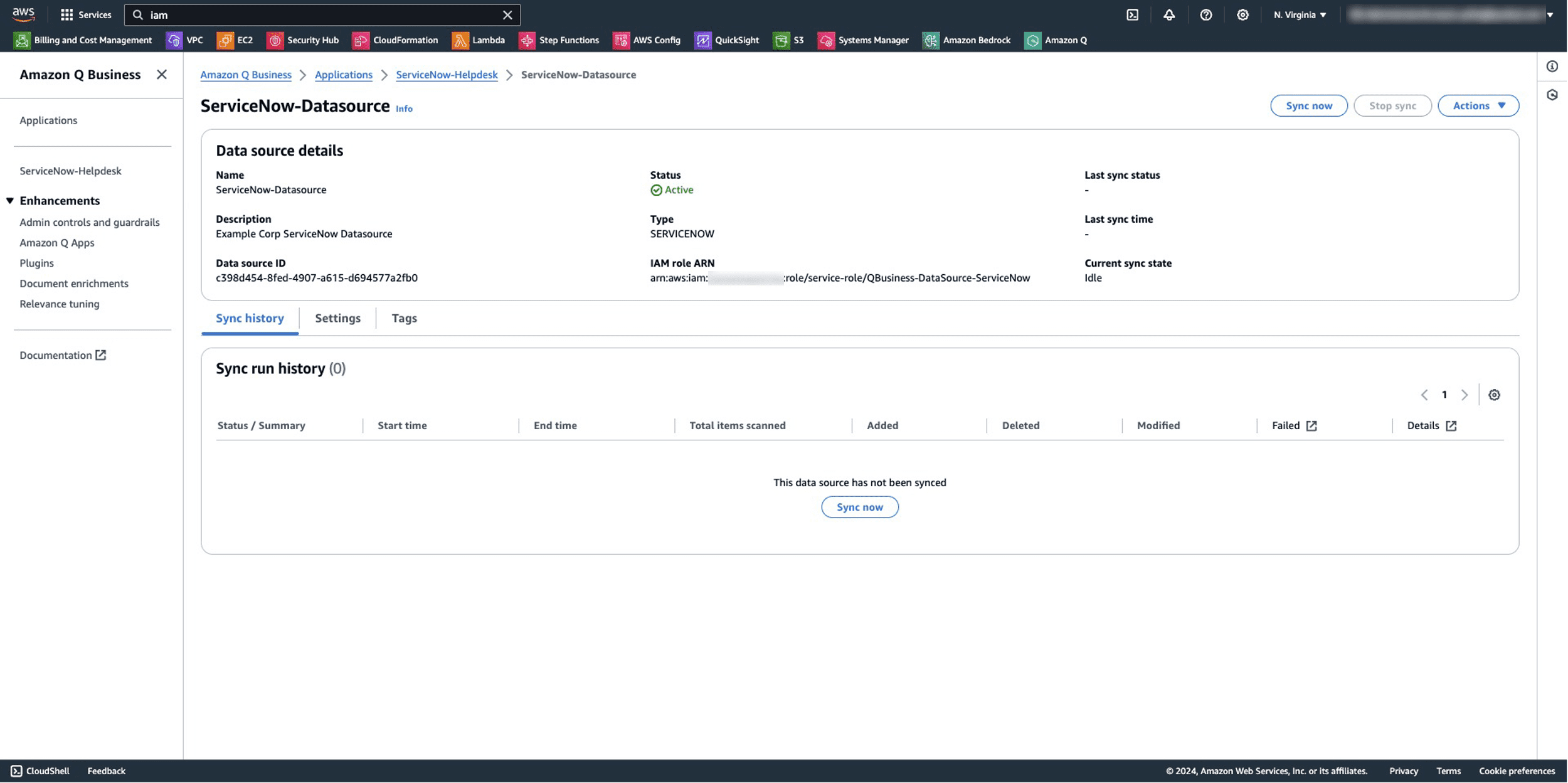Image resolution: width=1568 pixels, height=783 pixels.
Task: Open the N. Virginia region selector
Action: [x=1300, y=15]
